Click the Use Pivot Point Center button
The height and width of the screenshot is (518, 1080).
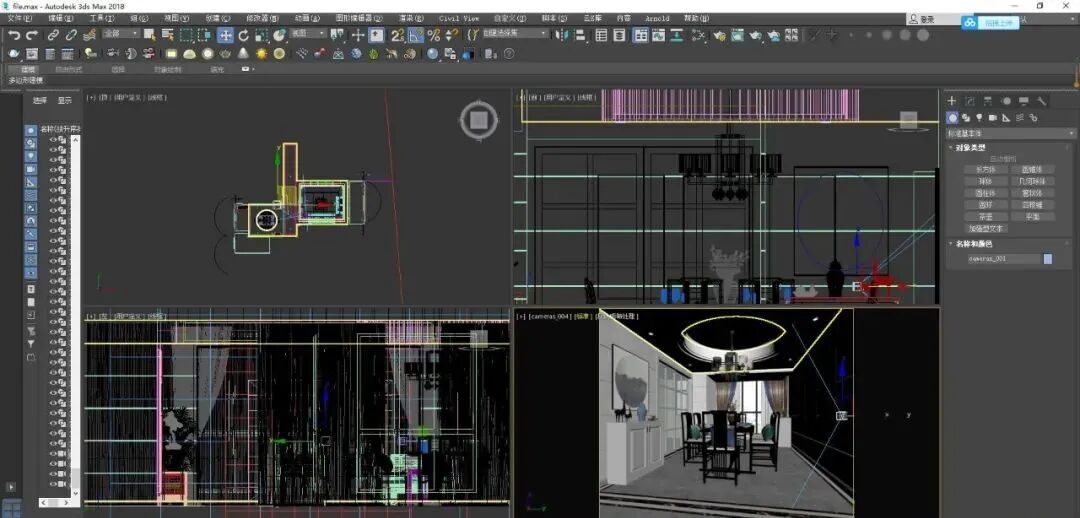(x=337, y=35)
